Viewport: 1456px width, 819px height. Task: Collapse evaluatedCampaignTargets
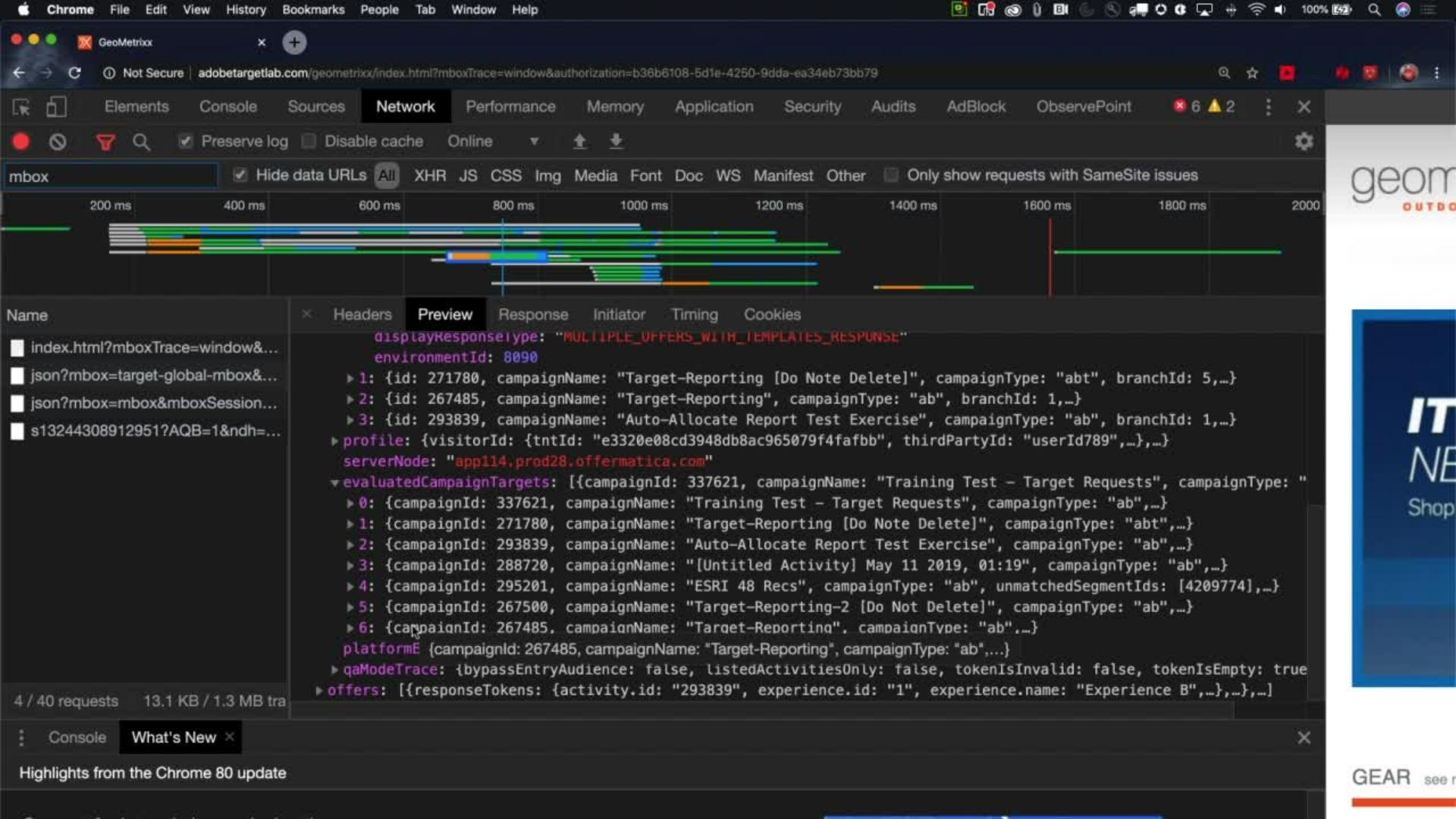click(334, 482)
